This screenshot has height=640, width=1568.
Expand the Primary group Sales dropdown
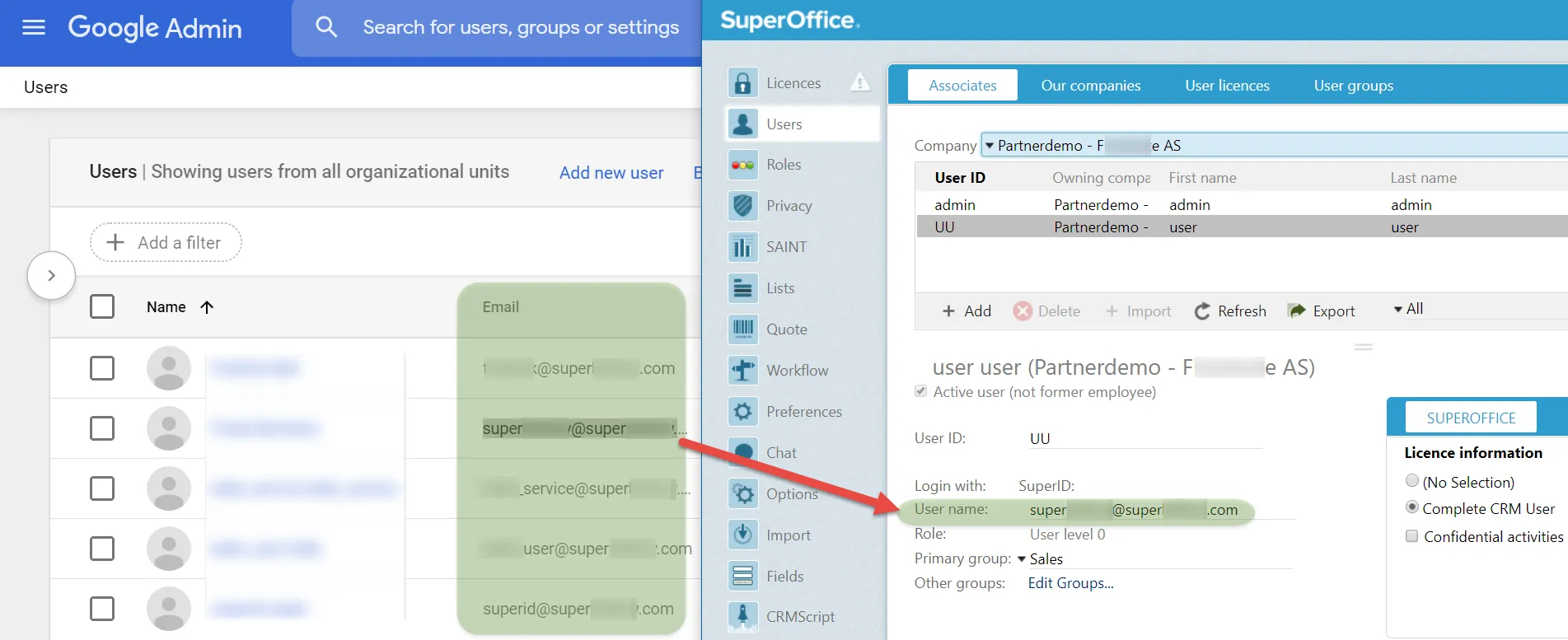coord(1022,559)
